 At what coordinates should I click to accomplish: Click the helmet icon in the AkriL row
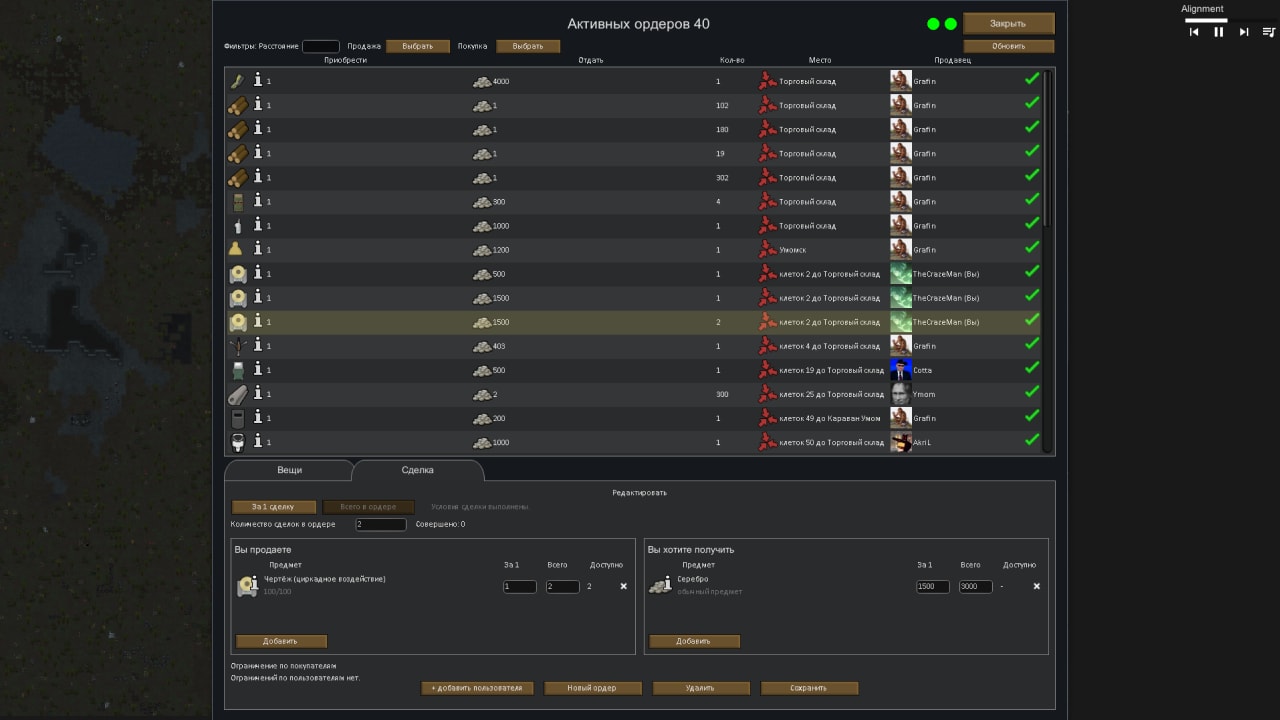pos(237,442)
